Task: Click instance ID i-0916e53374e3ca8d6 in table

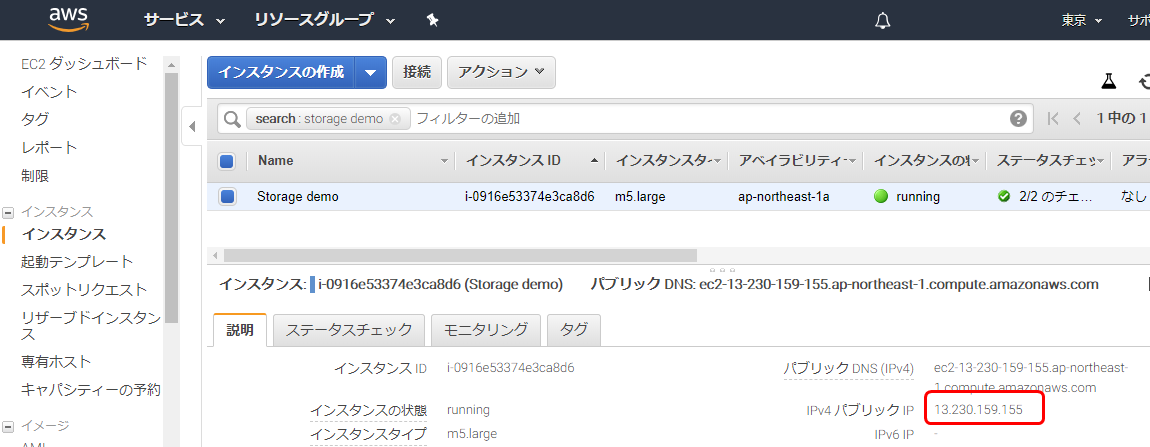Action: [530, 197]
